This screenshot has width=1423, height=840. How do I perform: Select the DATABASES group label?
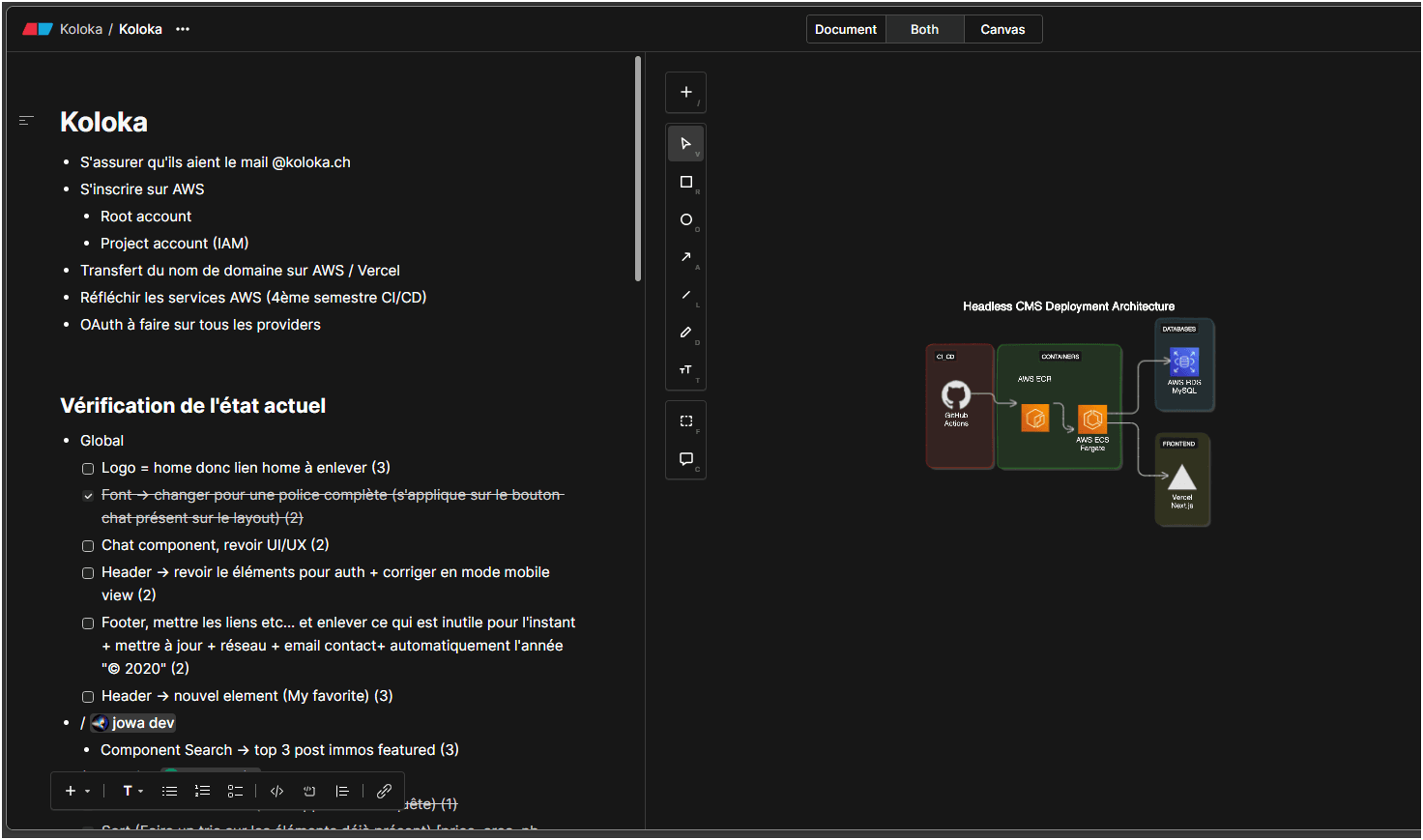tap(1178, 329)
